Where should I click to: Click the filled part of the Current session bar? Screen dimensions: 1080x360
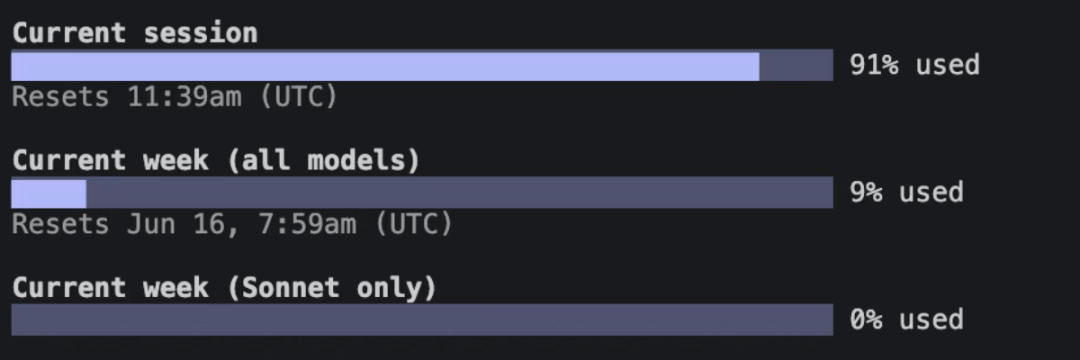click(386, 65)
